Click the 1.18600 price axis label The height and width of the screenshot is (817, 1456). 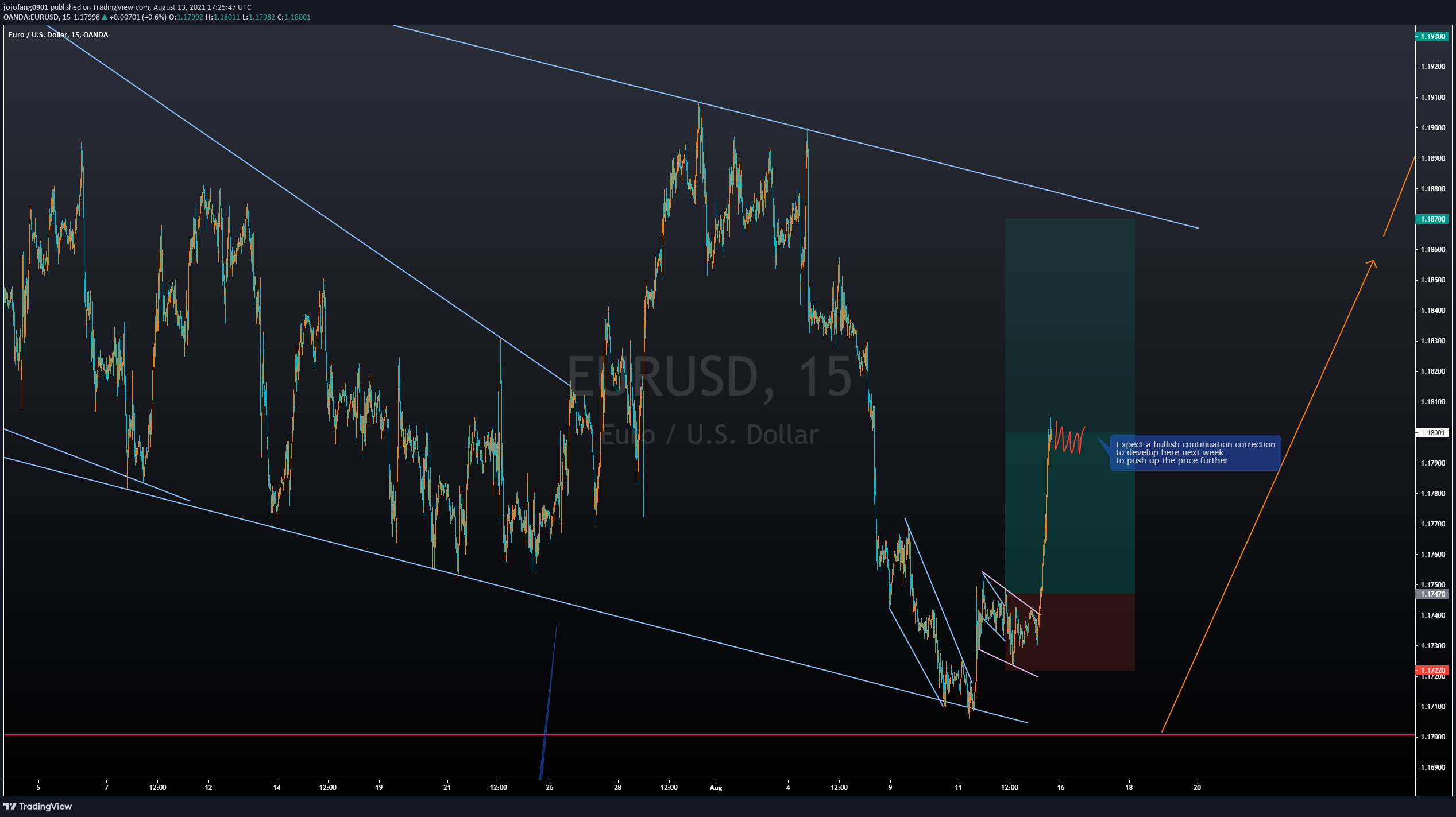point(1432,249)
